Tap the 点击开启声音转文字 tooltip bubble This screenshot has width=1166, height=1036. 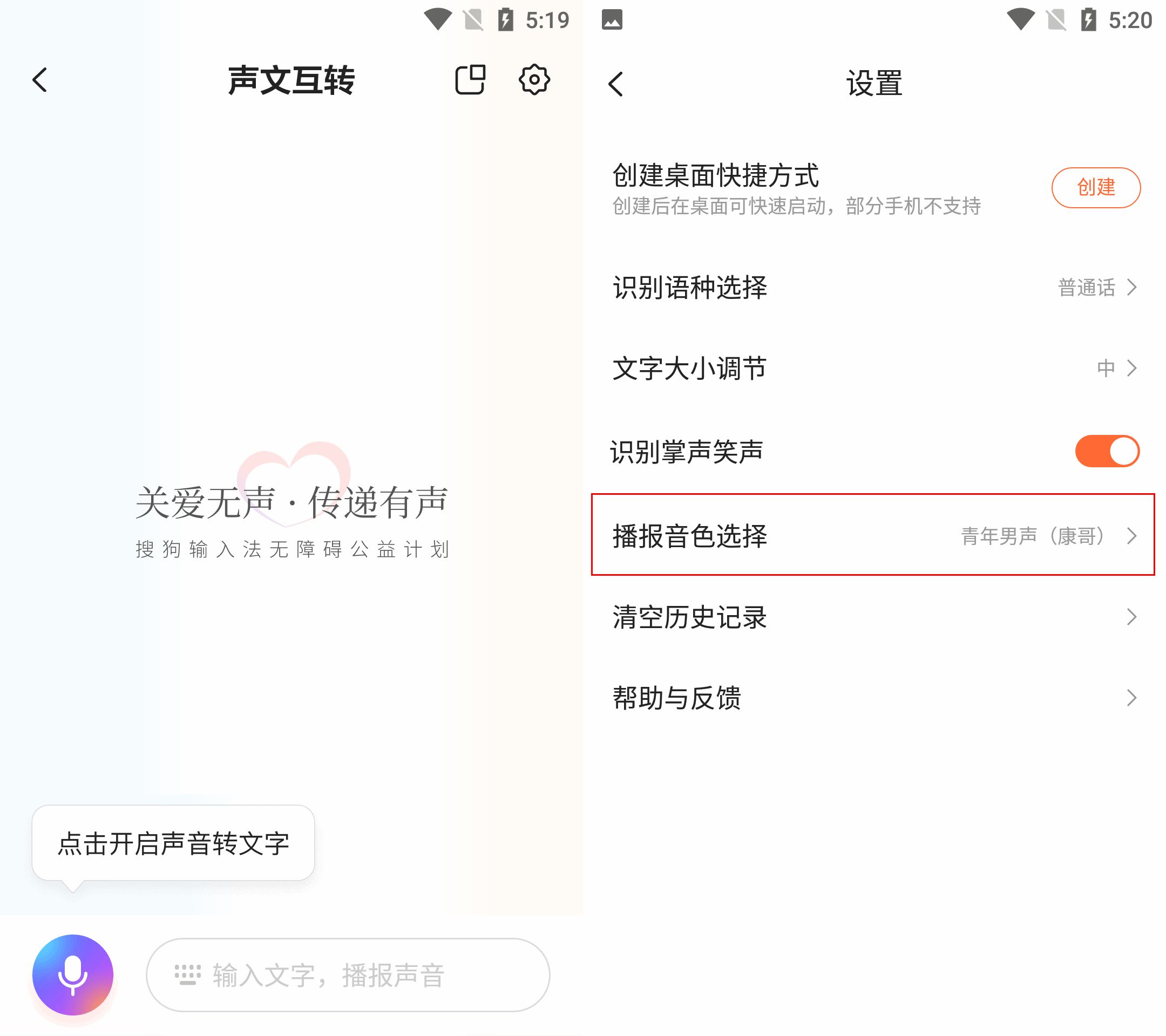coord(173,843)
